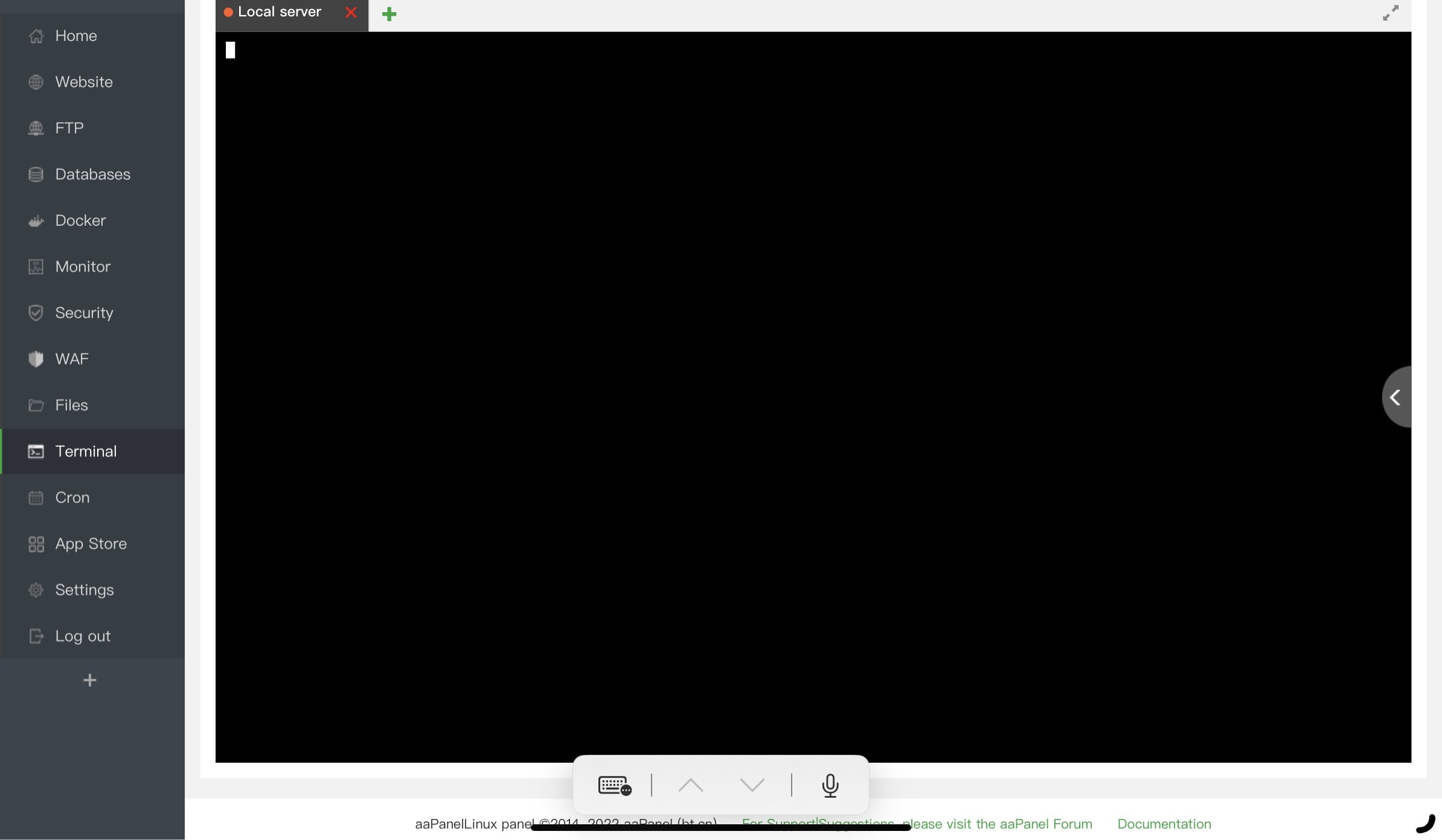Add new terminal with green plus
Screen dimensions: 1442x840
(x=389, y=14)
